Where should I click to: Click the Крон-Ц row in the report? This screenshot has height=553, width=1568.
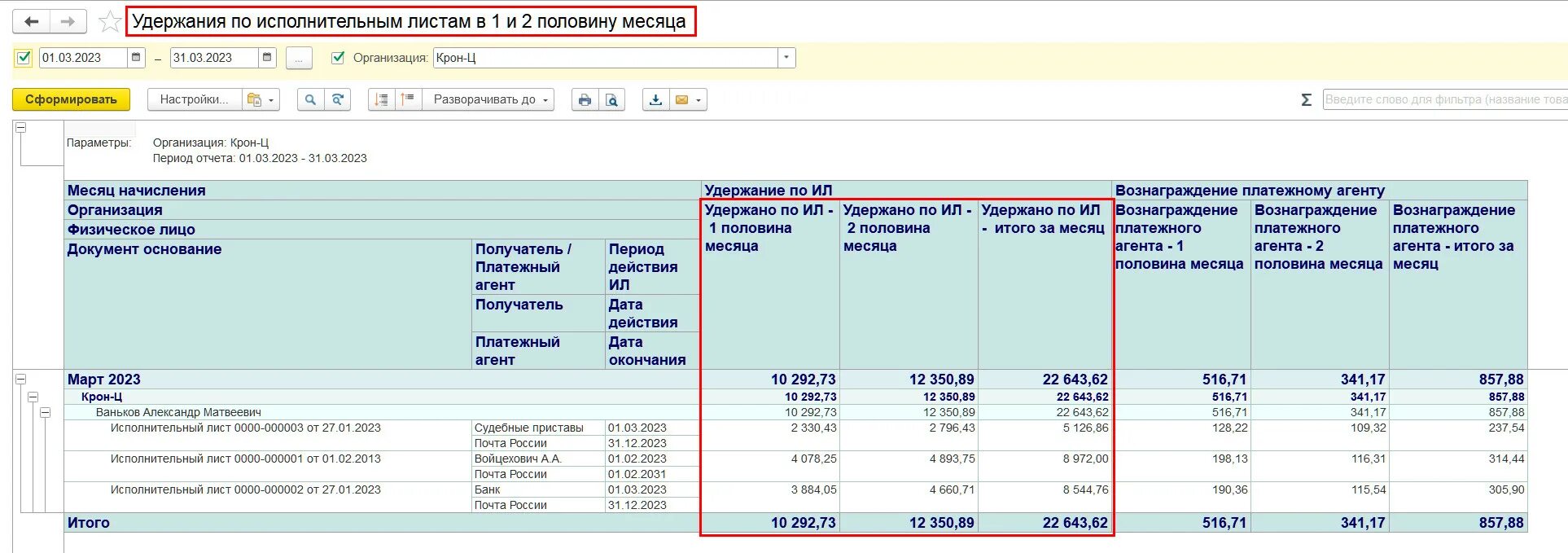pos(102,397)
